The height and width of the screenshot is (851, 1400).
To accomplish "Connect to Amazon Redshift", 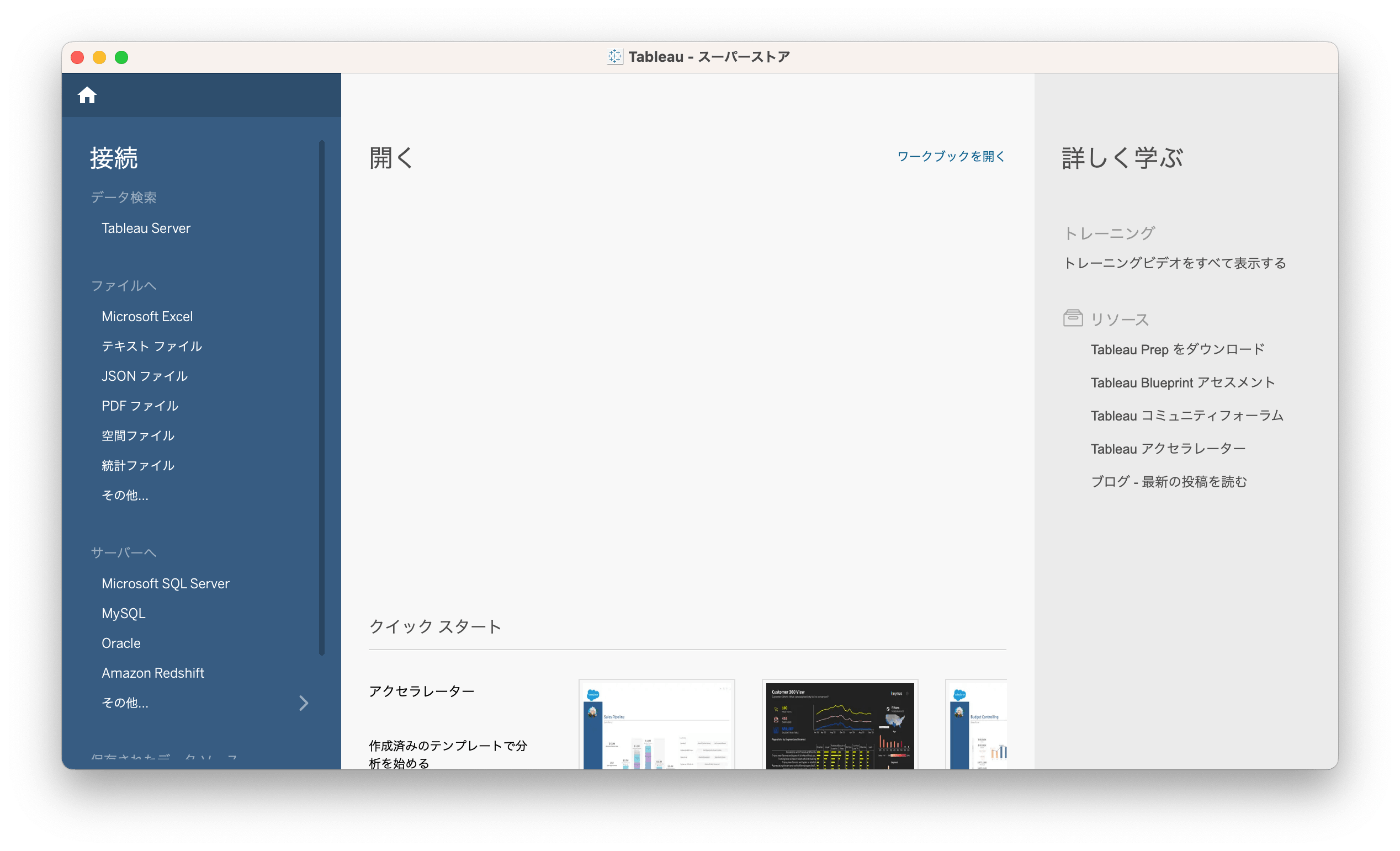I will (153, 673).
